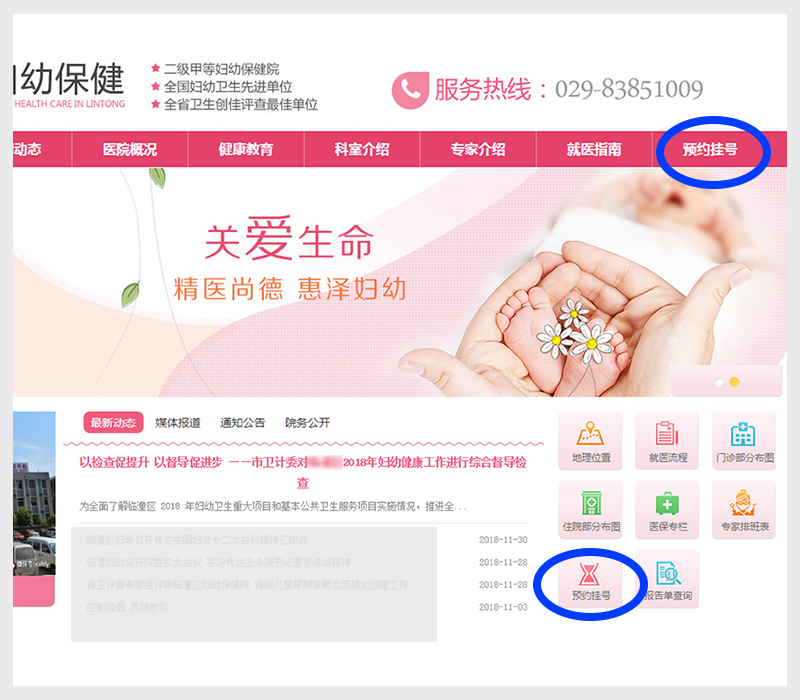Open the headline news article link
Image resolution: width=800 pixels, height=700 pixels.
(x=303, y=472)
